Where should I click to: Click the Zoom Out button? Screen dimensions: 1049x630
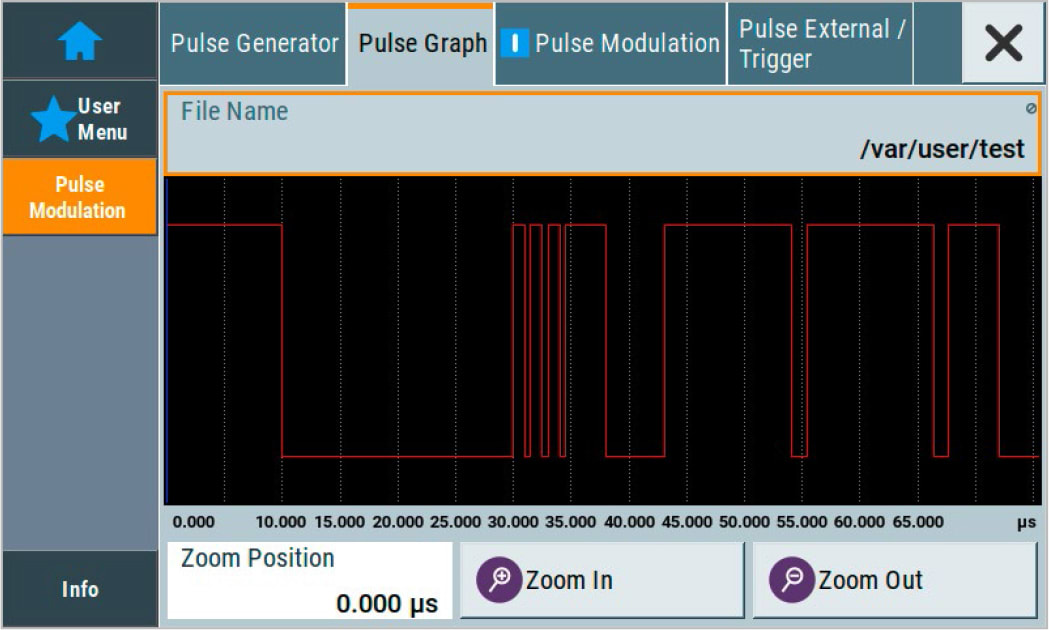(895, 580)
